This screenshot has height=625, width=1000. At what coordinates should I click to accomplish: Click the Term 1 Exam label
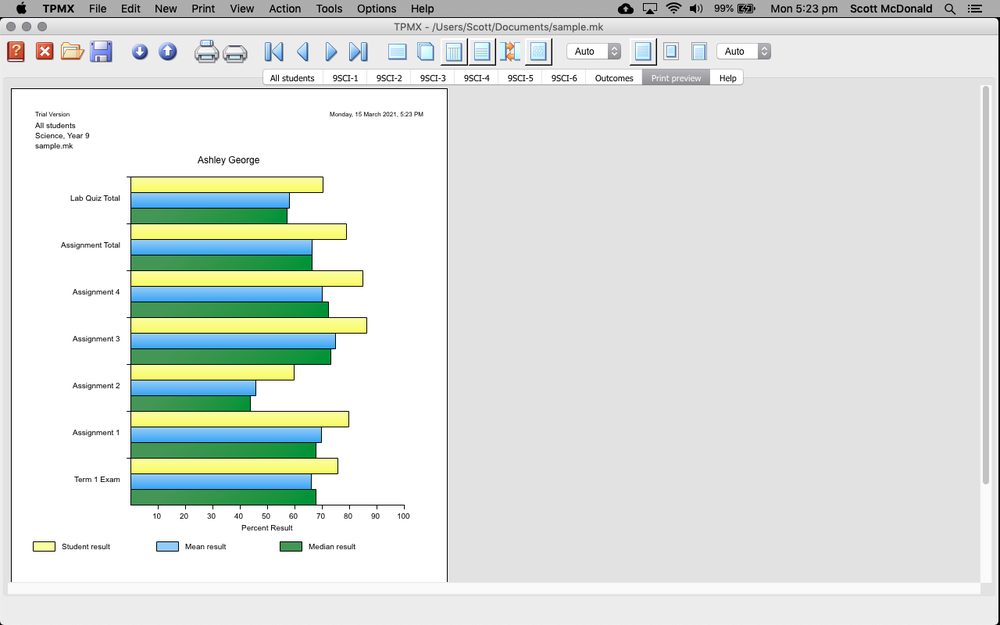pos(97,480)
